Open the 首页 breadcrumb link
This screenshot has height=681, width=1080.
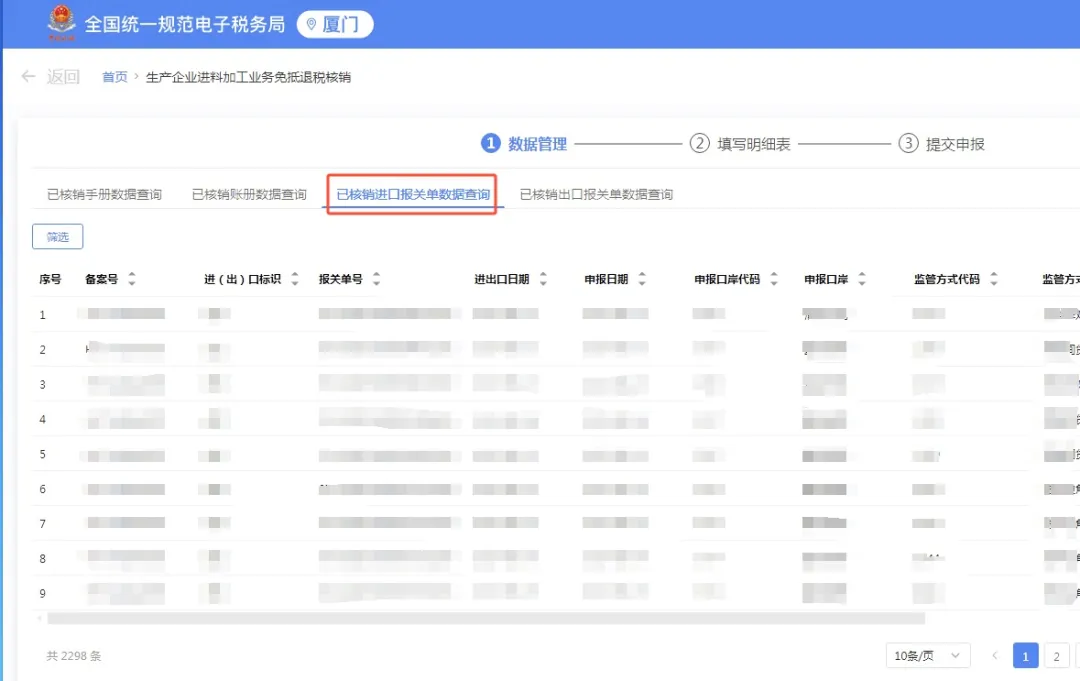[114, 76]
